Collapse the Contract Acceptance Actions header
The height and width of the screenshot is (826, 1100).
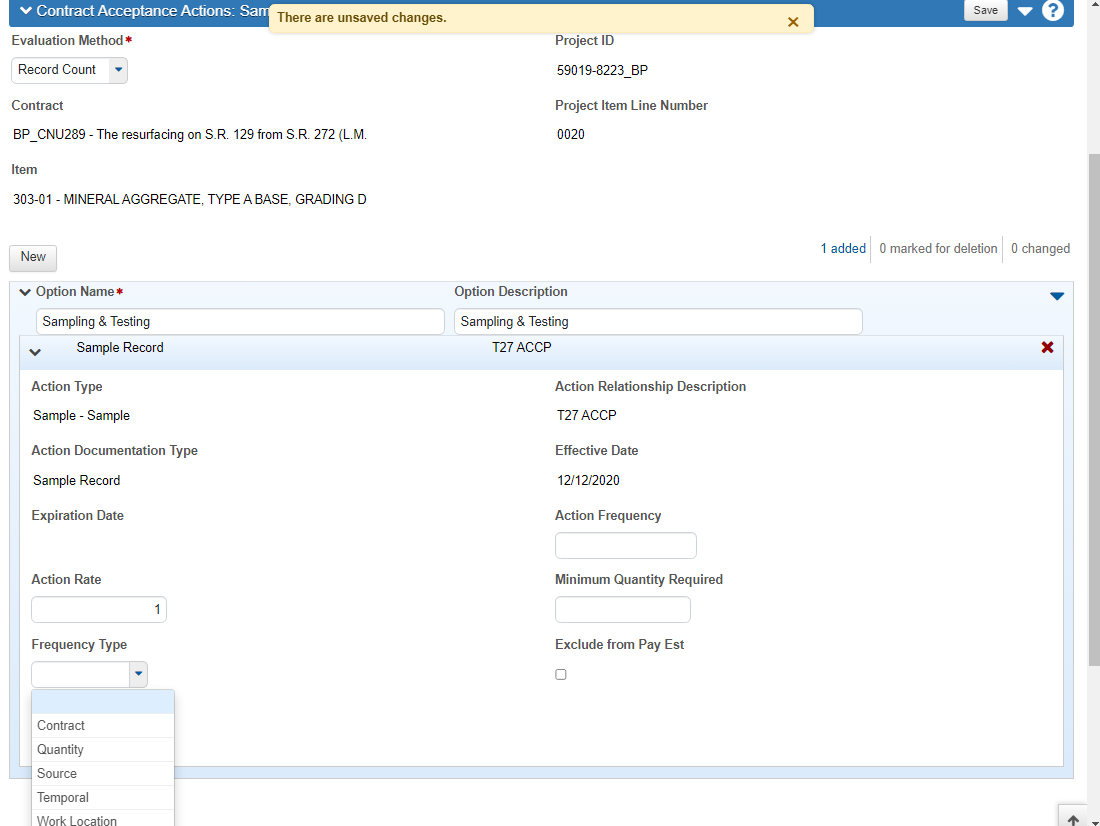(x=26, y=11)
